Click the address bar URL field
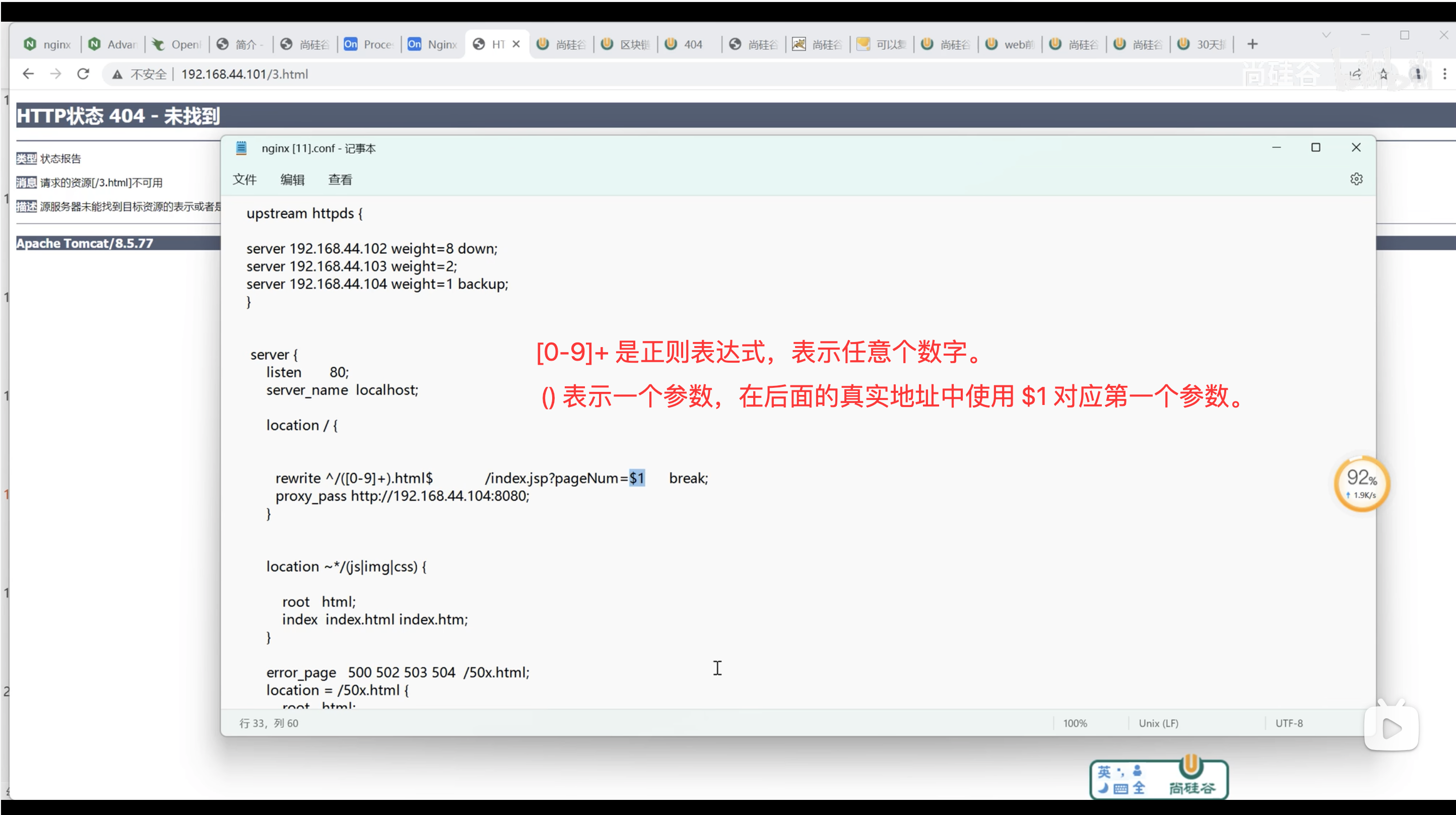The width and height of the screenshot is (1456, 815). click(x=244, y=74)
